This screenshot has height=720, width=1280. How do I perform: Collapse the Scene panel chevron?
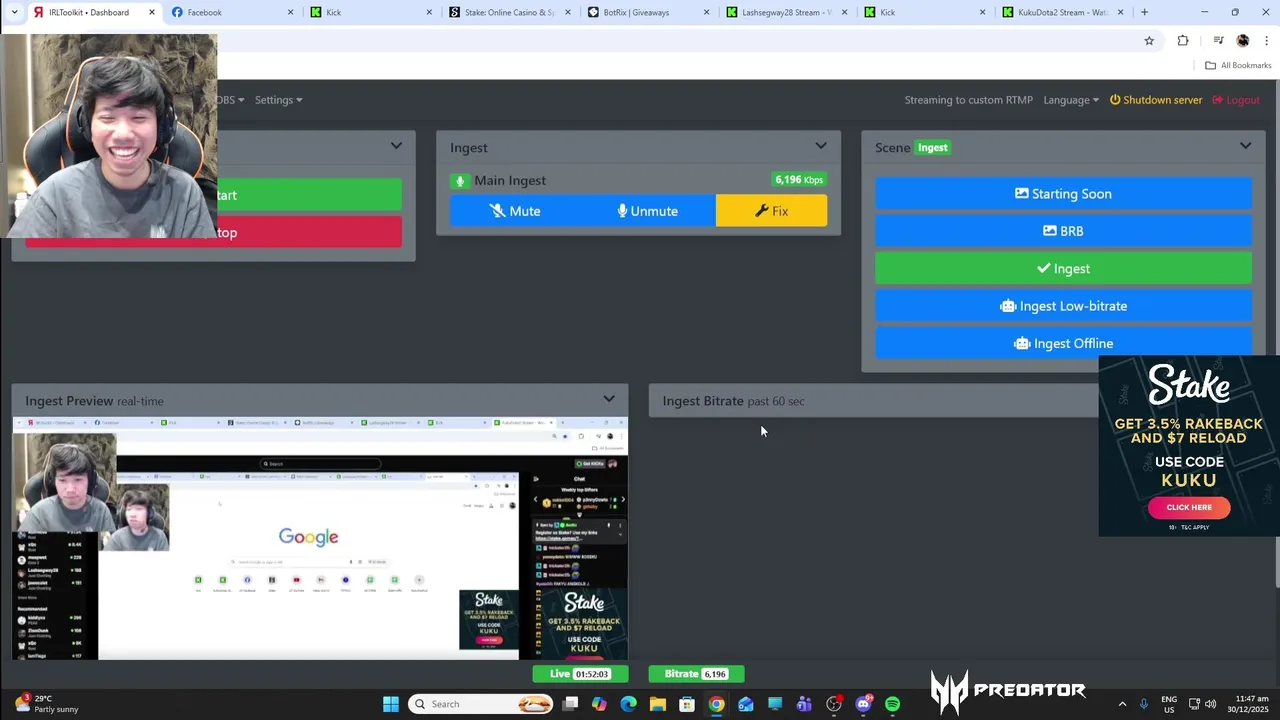coord(1245,146)
